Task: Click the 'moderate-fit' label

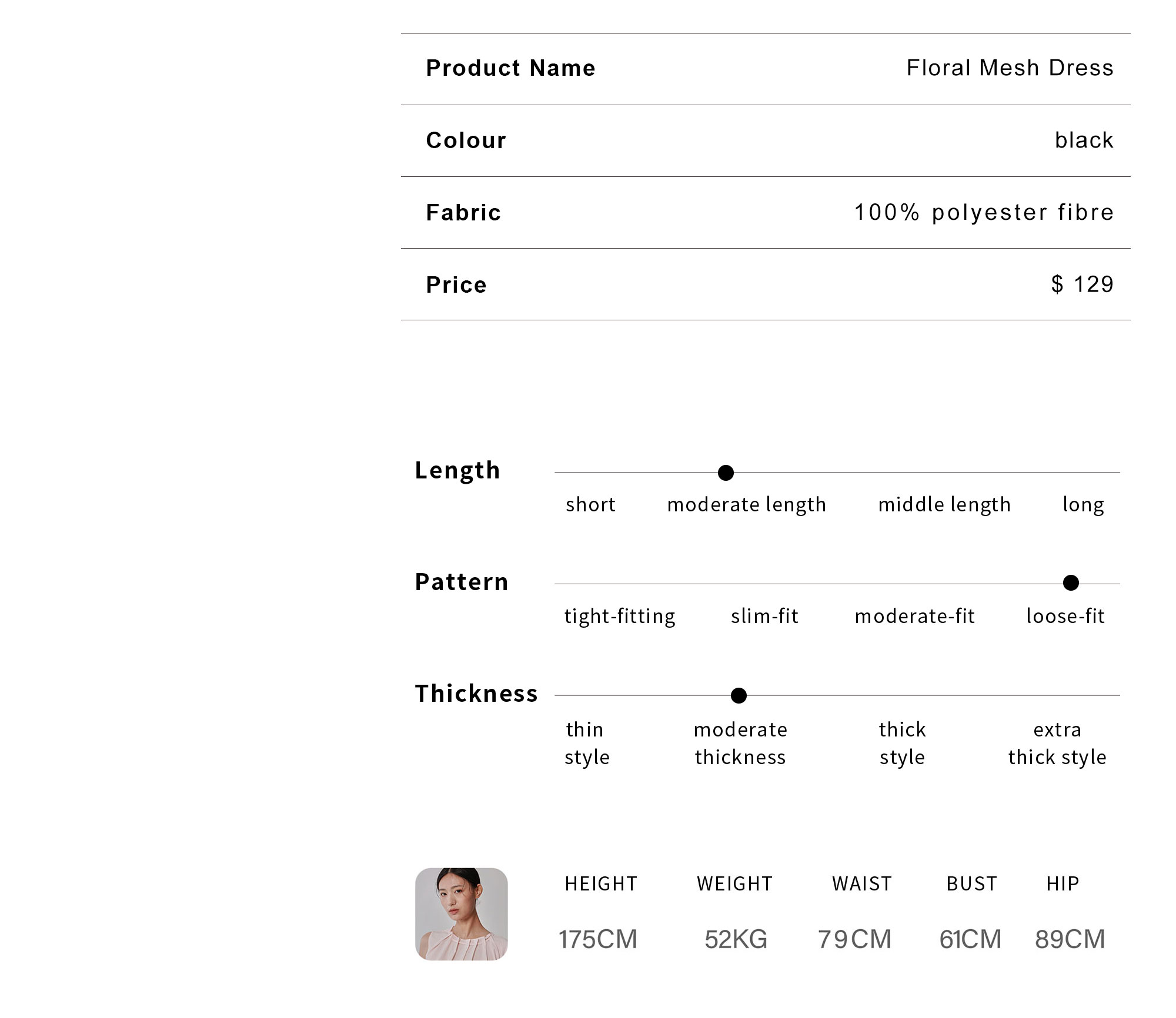Action: tap(915, 616)
